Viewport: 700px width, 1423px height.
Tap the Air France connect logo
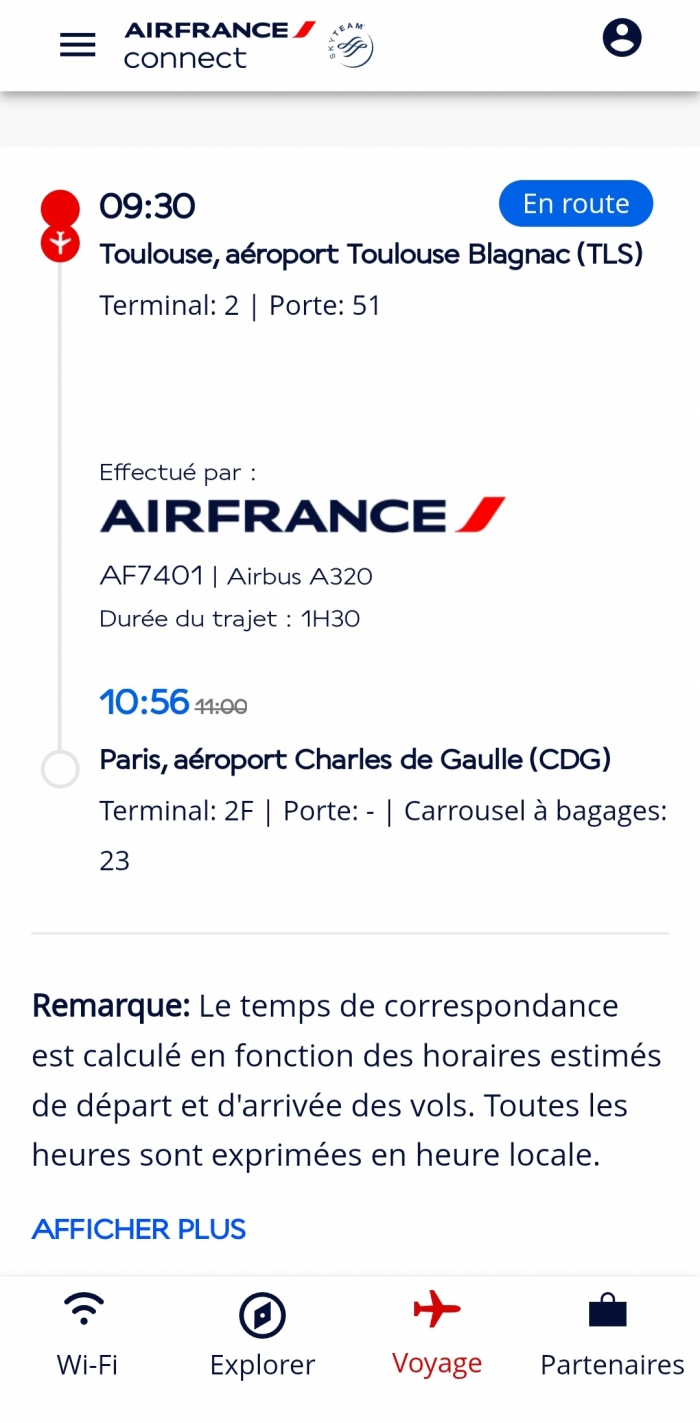[x=219, y=45]
